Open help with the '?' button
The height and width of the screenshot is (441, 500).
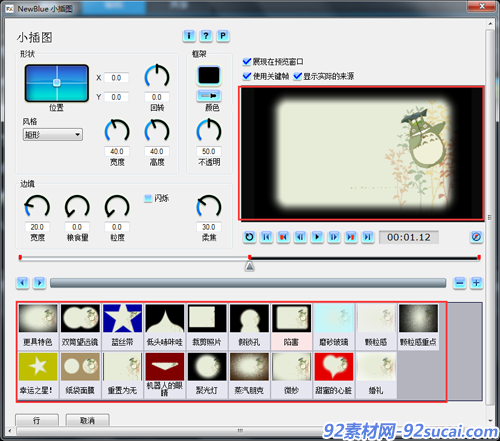pos(206,36)
